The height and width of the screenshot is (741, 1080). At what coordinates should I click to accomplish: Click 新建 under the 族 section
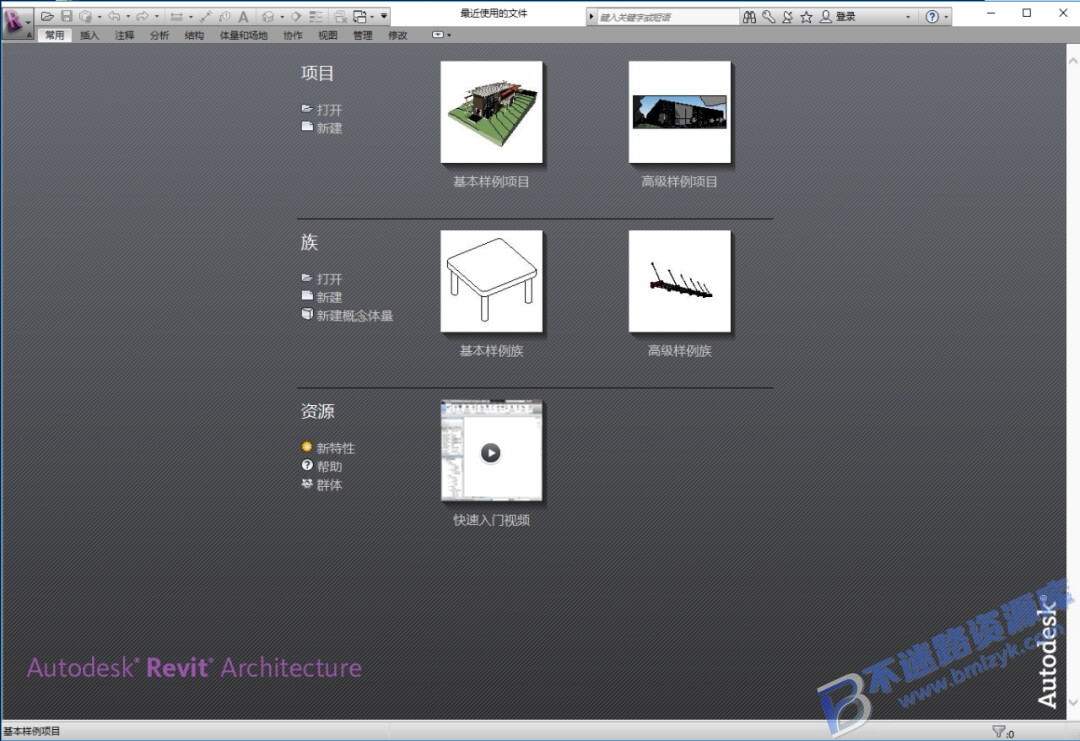pyautogui.click(x=329, y=298)
